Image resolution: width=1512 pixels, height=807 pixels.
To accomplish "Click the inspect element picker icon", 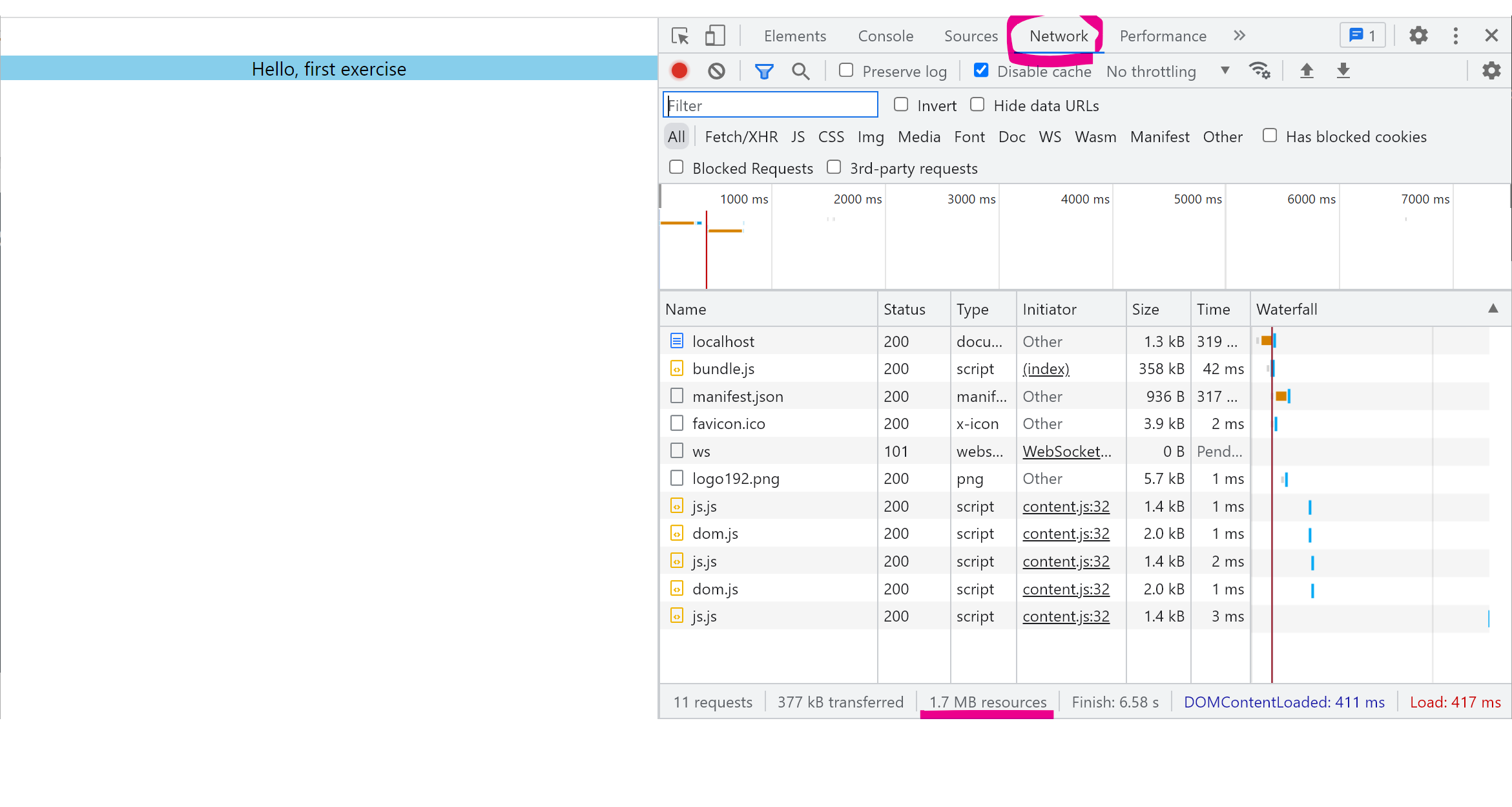I will click(680, 36).
